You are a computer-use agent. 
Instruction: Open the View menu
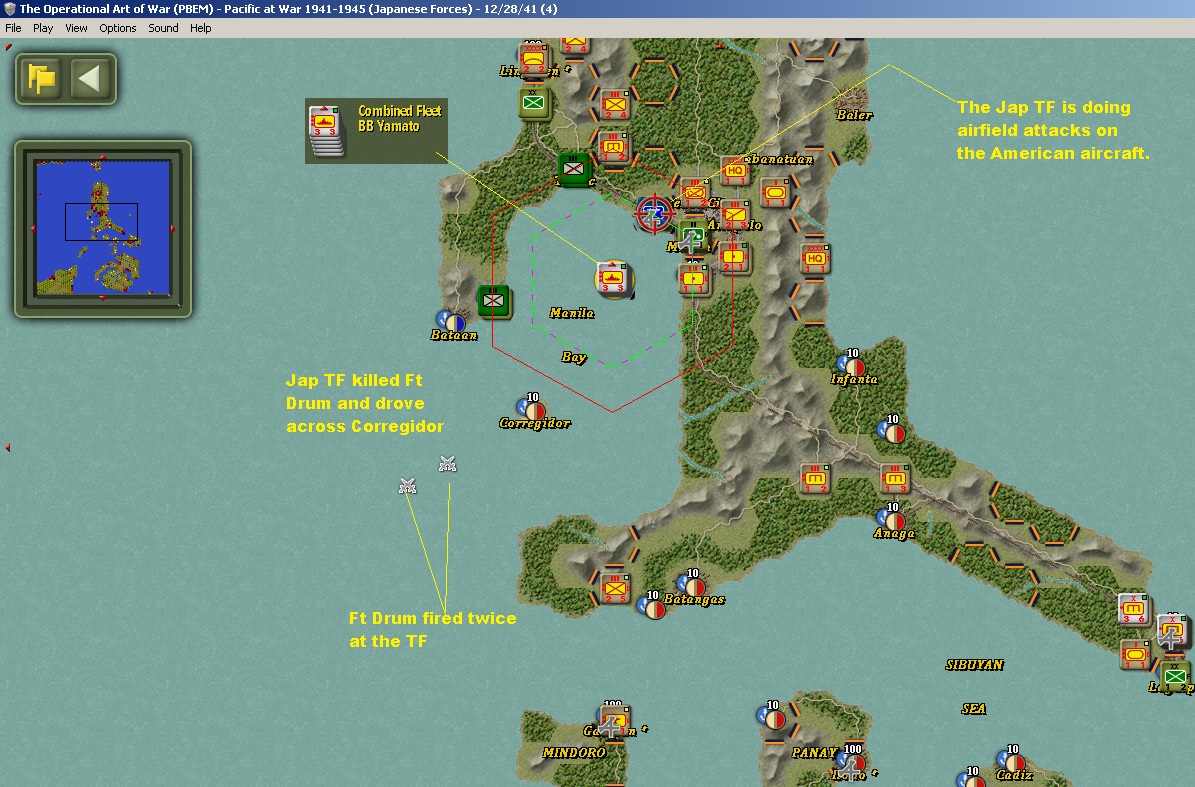click(x=76, y=28)
